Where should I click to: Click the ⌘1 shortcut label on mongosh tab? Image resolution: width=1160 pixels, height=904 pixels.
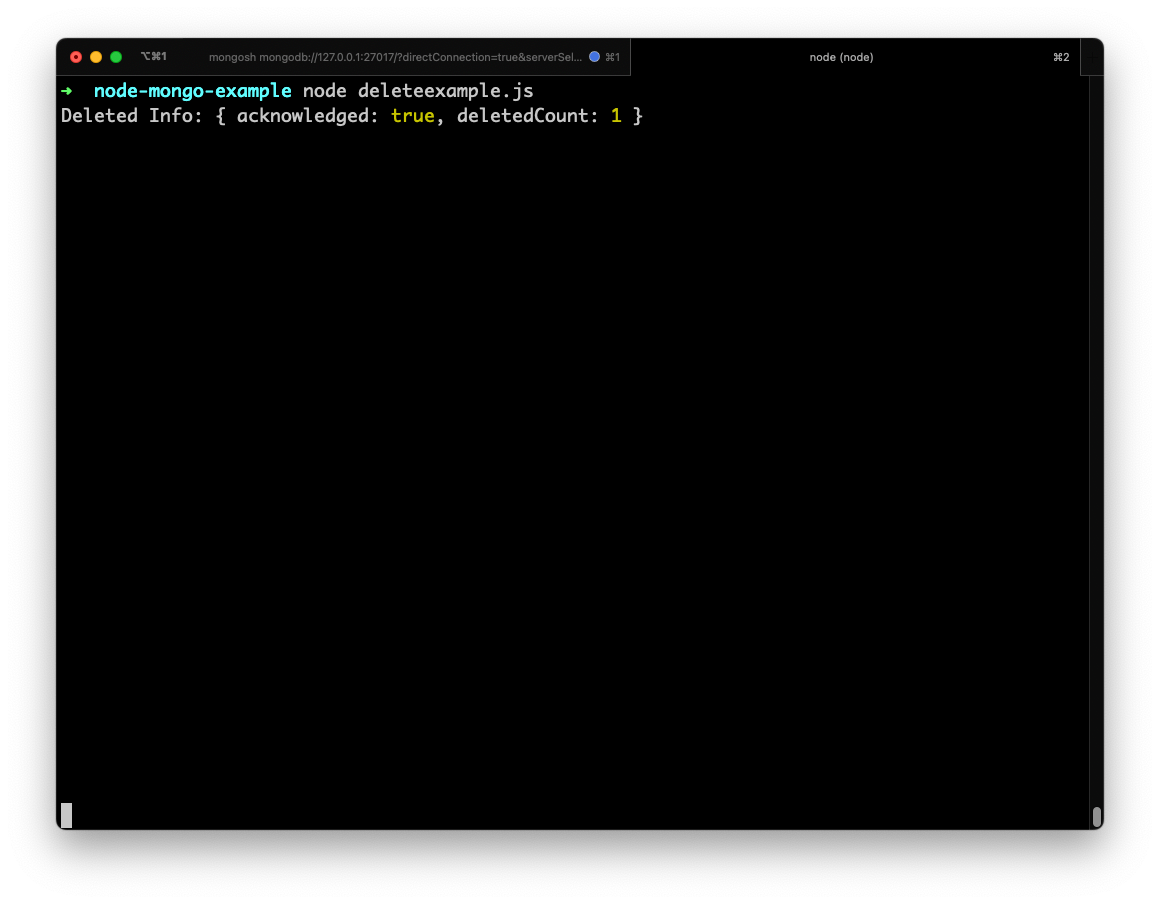(x=612, y=57)
